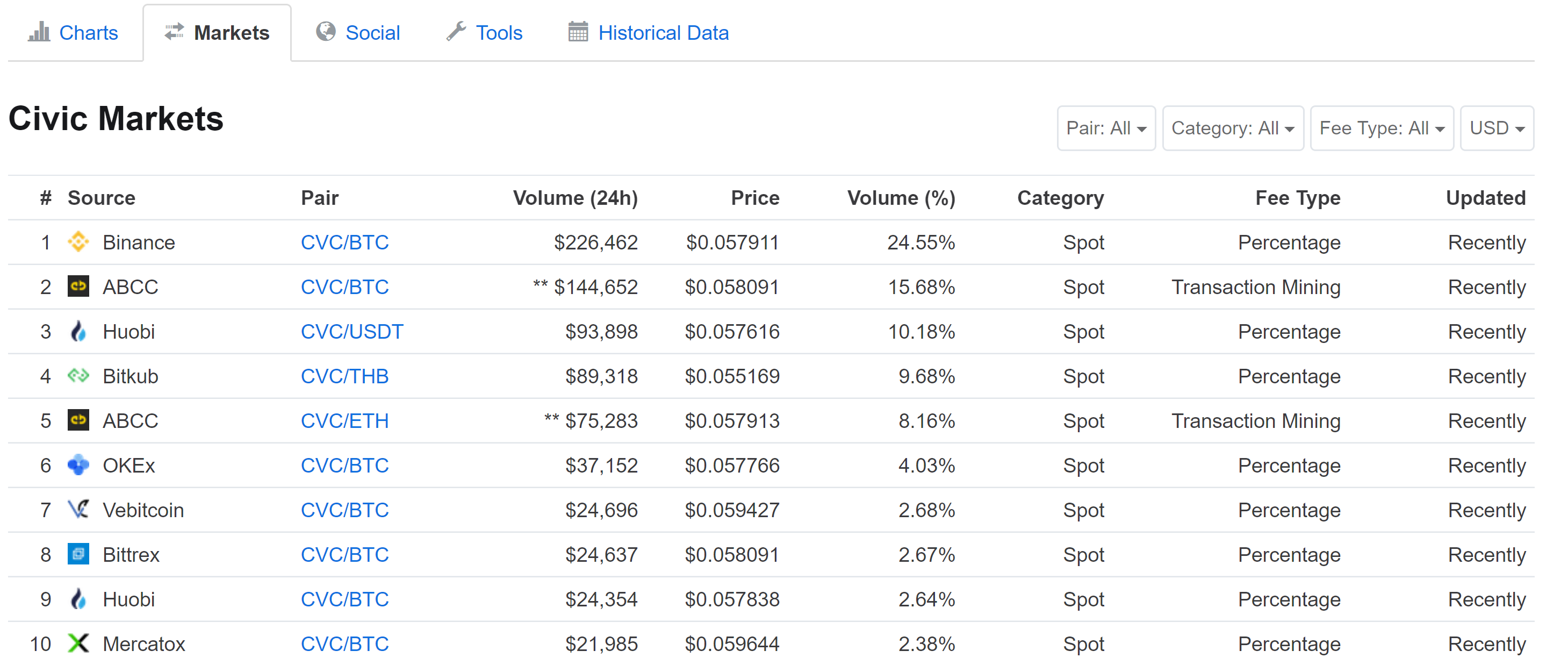
Task: Click the 4.03% volume percentage
Action: coord(926,465)
